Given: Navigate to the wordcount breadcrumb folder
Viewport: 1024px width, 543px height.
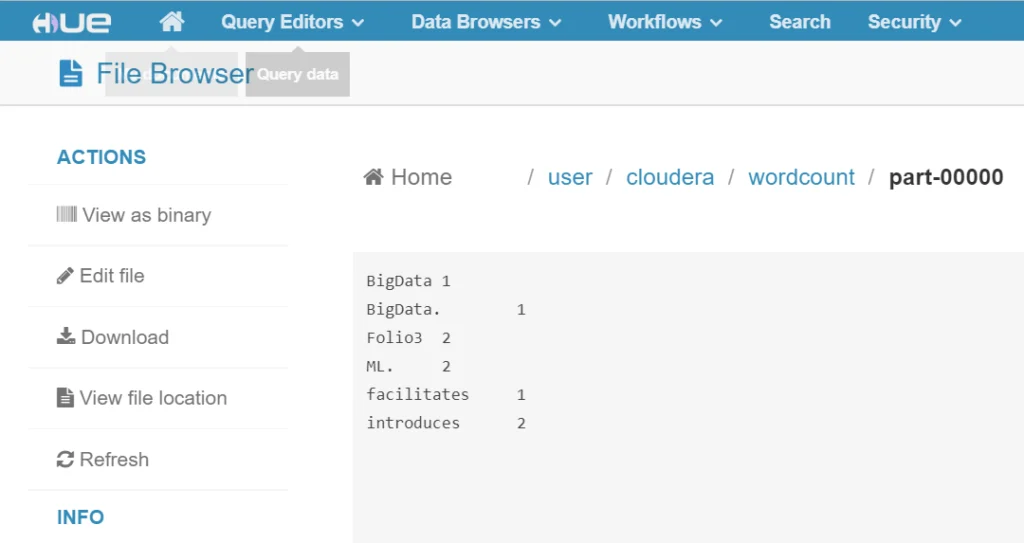Looking at the screenshot, I should point(801,177).
